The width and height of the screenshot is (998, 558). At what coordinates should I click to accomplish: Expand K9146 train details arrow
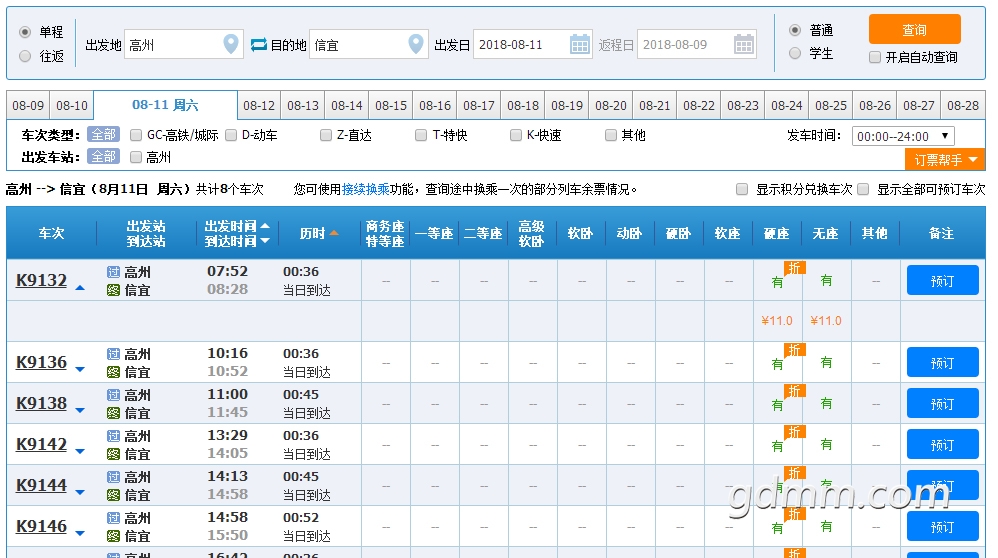tap(80, 534)
